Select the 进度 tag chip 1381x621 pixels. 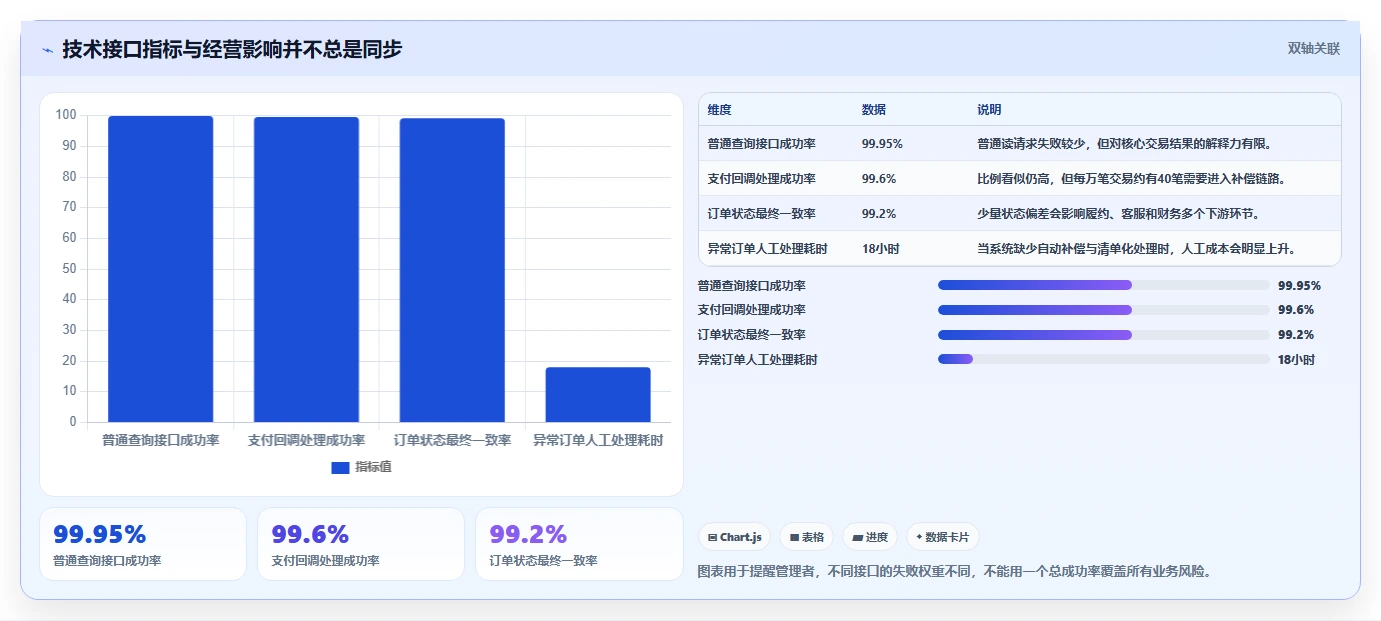[870, 537]
